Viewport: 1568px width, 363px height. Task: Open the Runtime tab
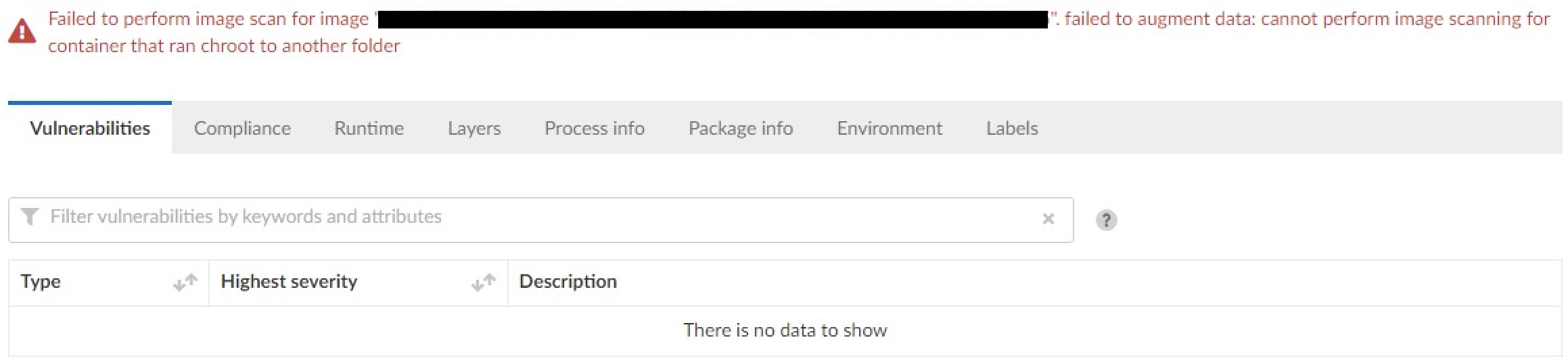click(x=369, y=128)
